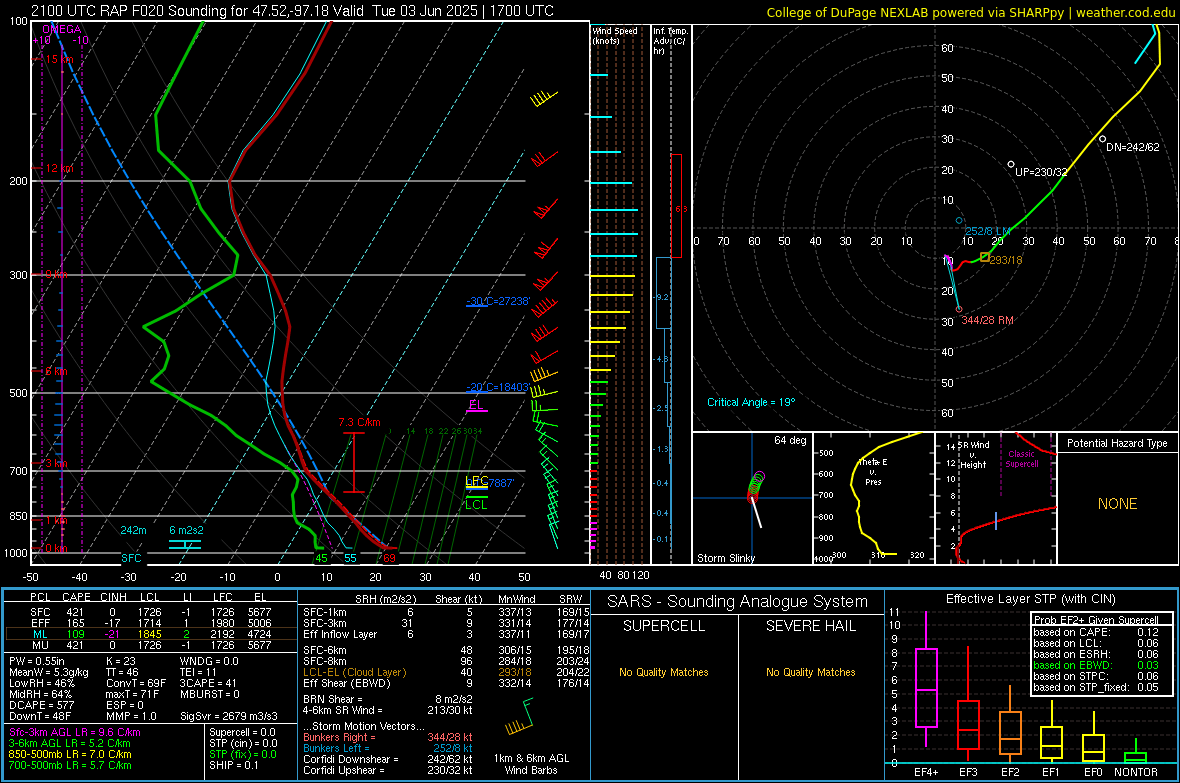Image resolution: width=1180 pixels, height=783 pixels.
Task: Click the ConvT = 69F value
Action: tap(135, 683)
